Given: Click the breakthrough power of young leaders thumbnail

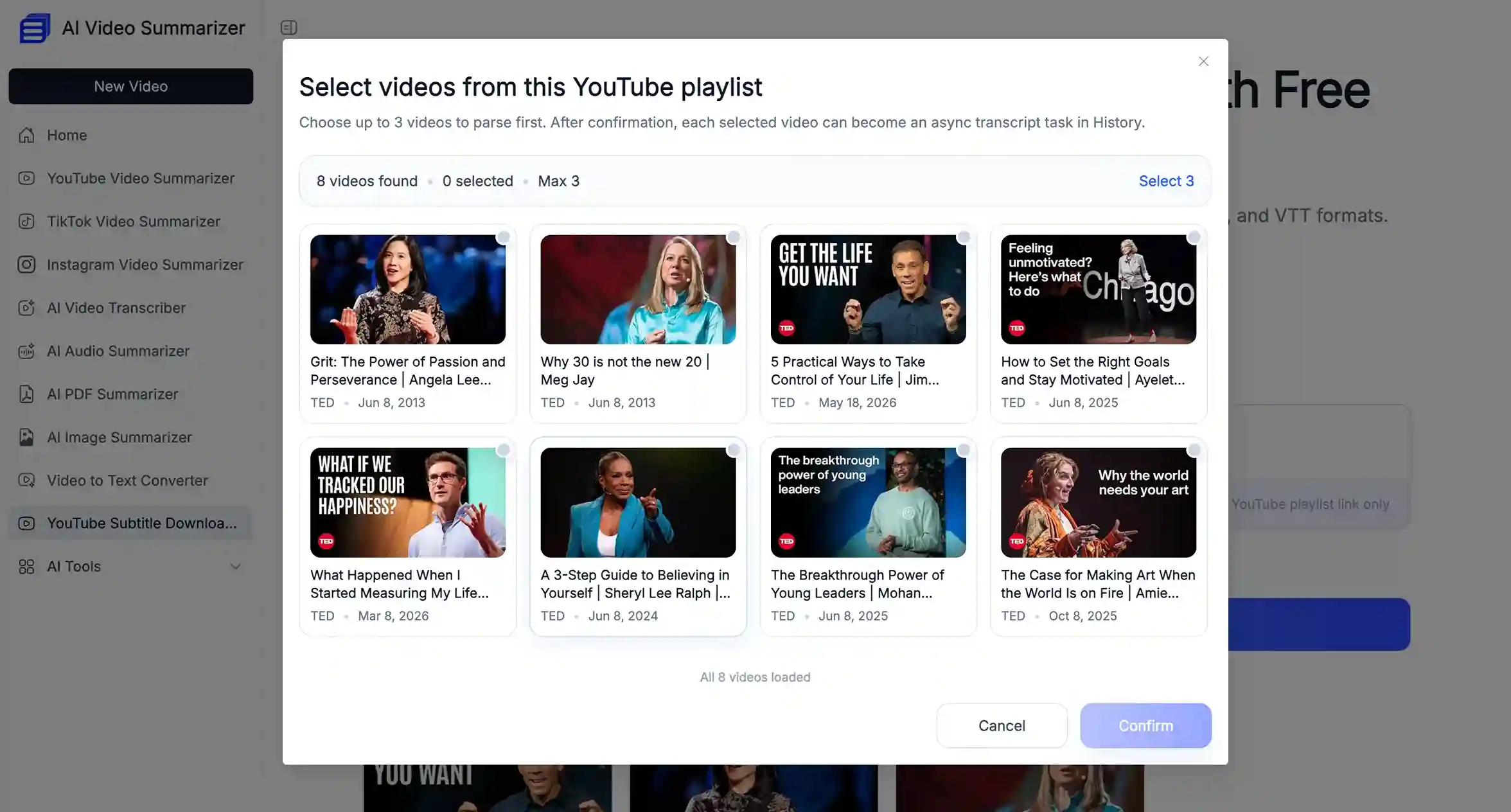Looking at the screenshot, I should (868, 502).
